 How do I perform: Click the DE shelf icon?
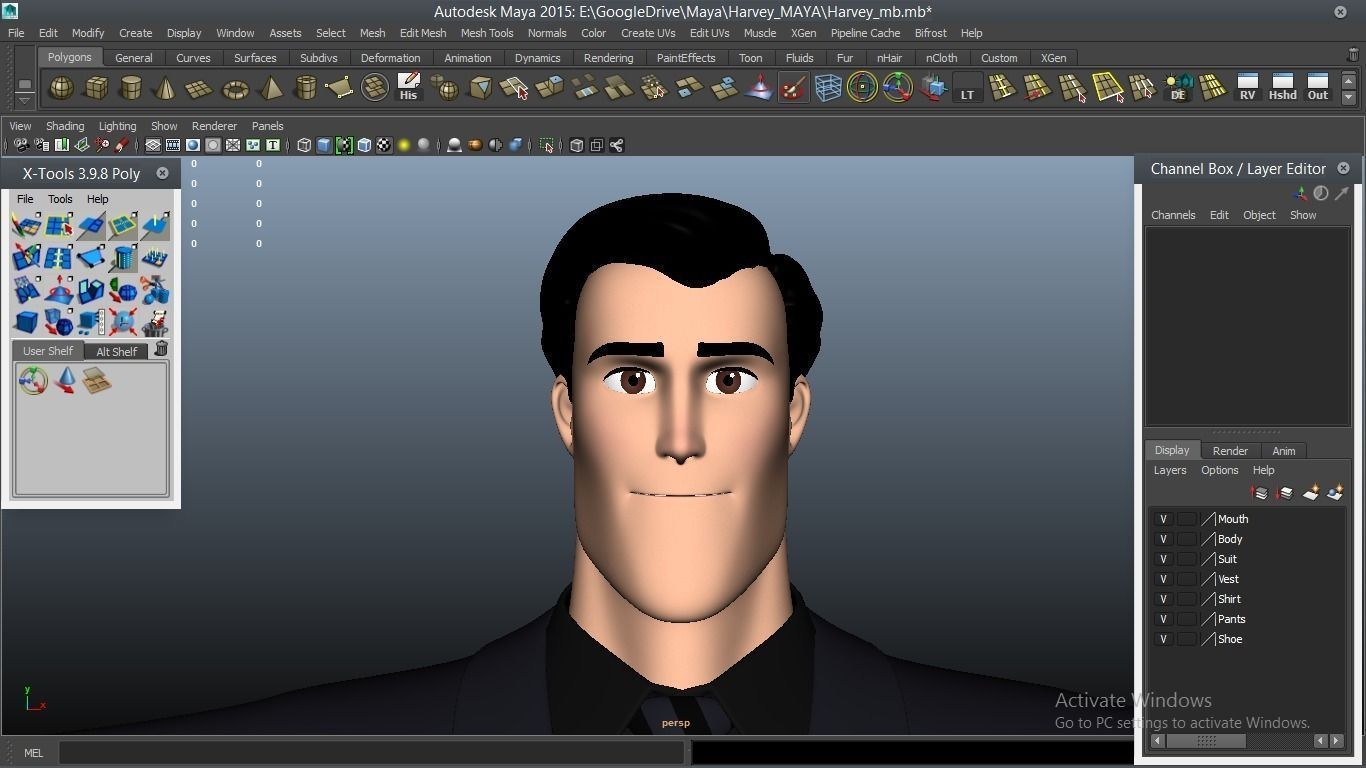1178,88
